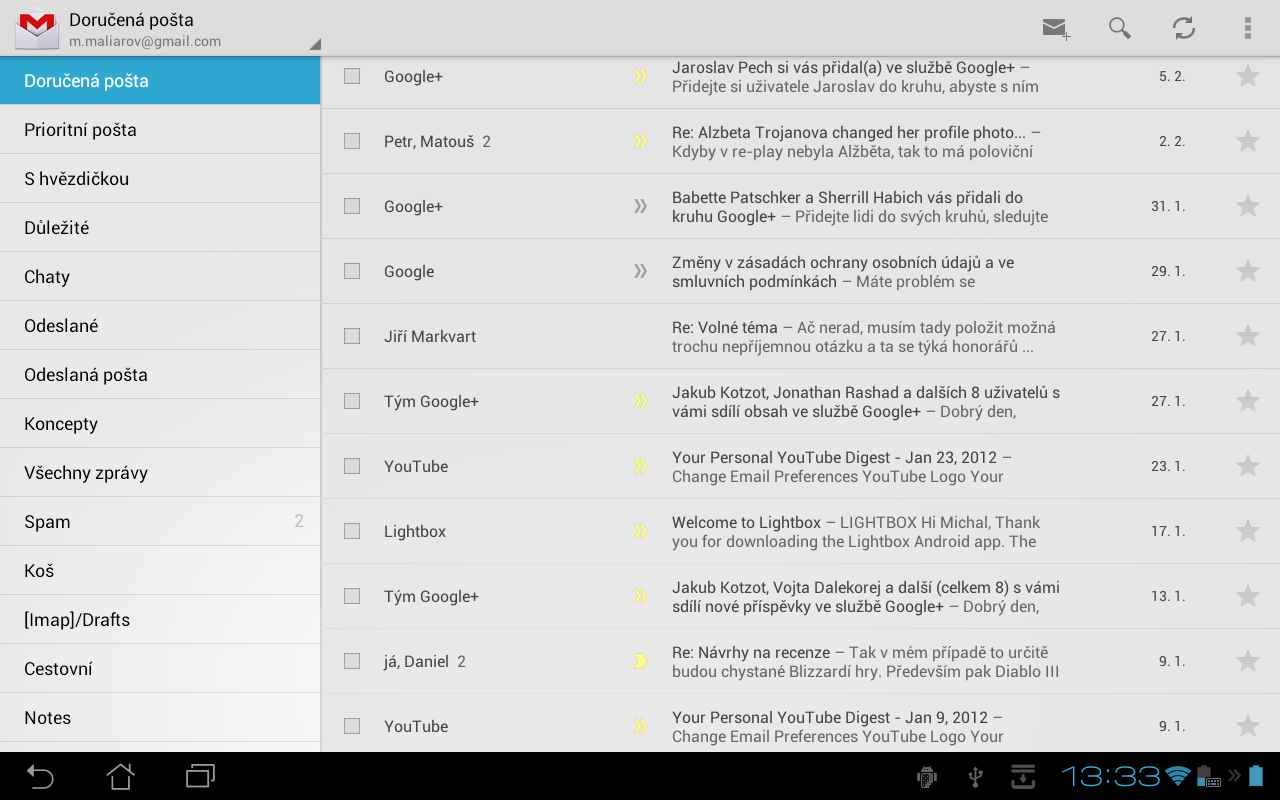1280x800 pixels.
Task: Open 'Re: Návrhy na recenze' email
Action: click(800, 661)
